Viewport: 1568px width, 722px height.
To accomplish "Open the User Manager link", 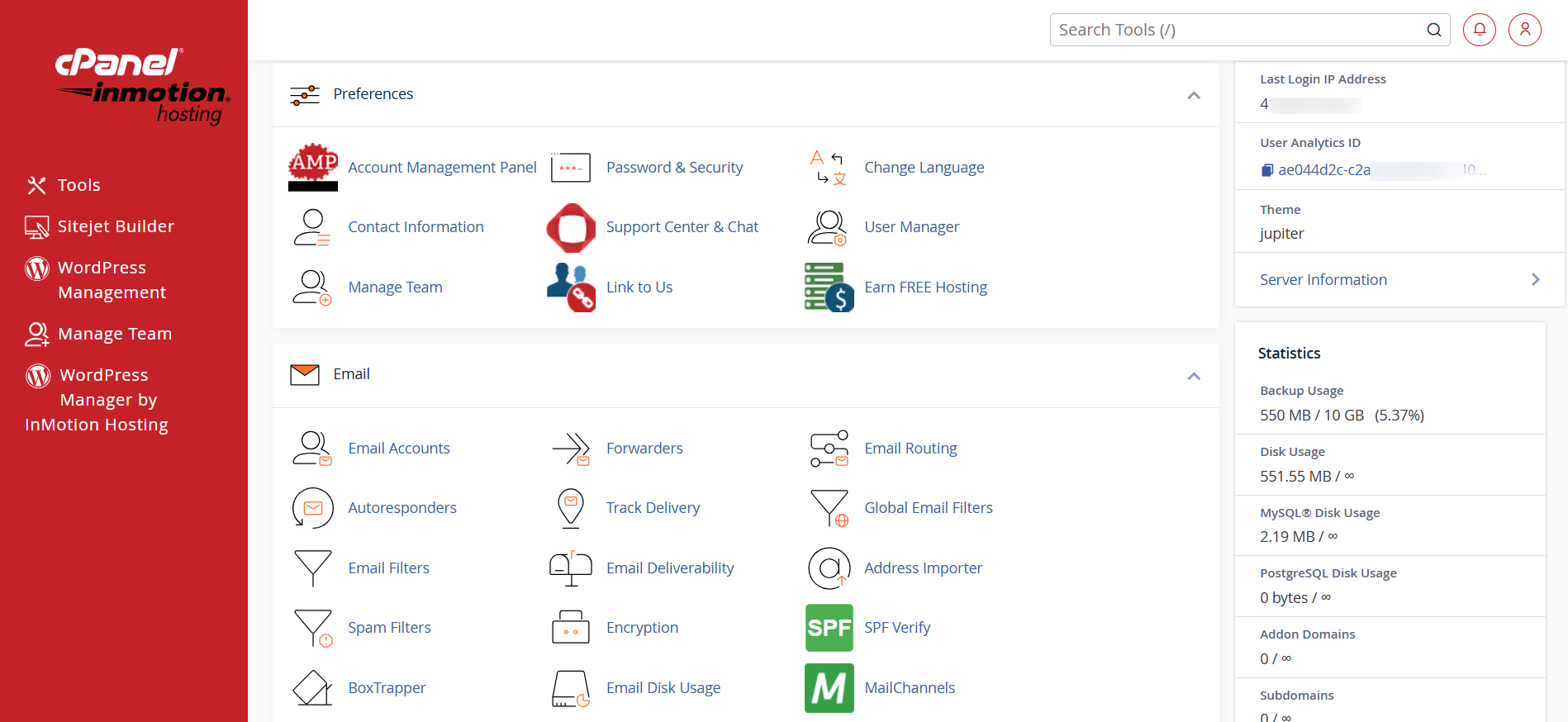I will (x=912, y=227).
